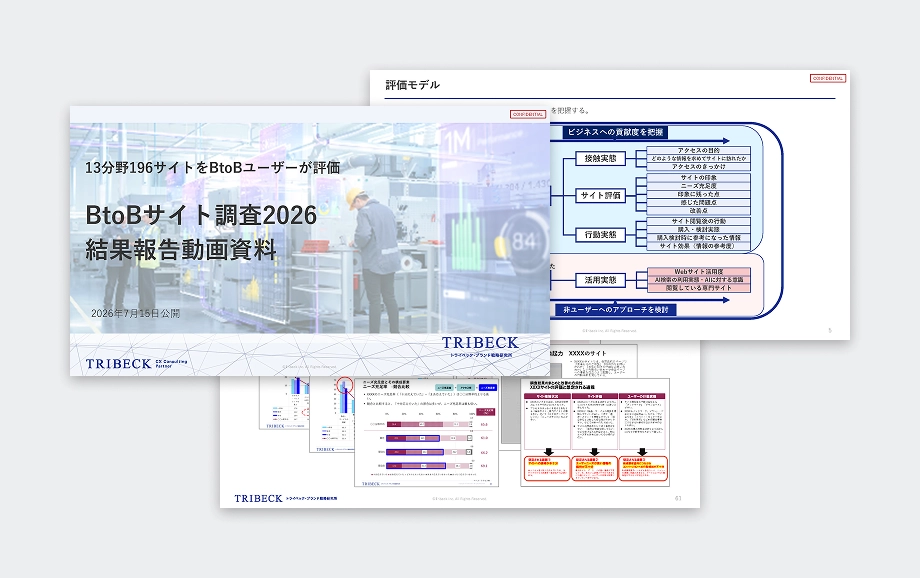The height and width of the screenshot is (578, 920).
Task: Click the subtitle 13分野196サイトをBtoBユーザーが評価
Action: [x=212, y=168]
